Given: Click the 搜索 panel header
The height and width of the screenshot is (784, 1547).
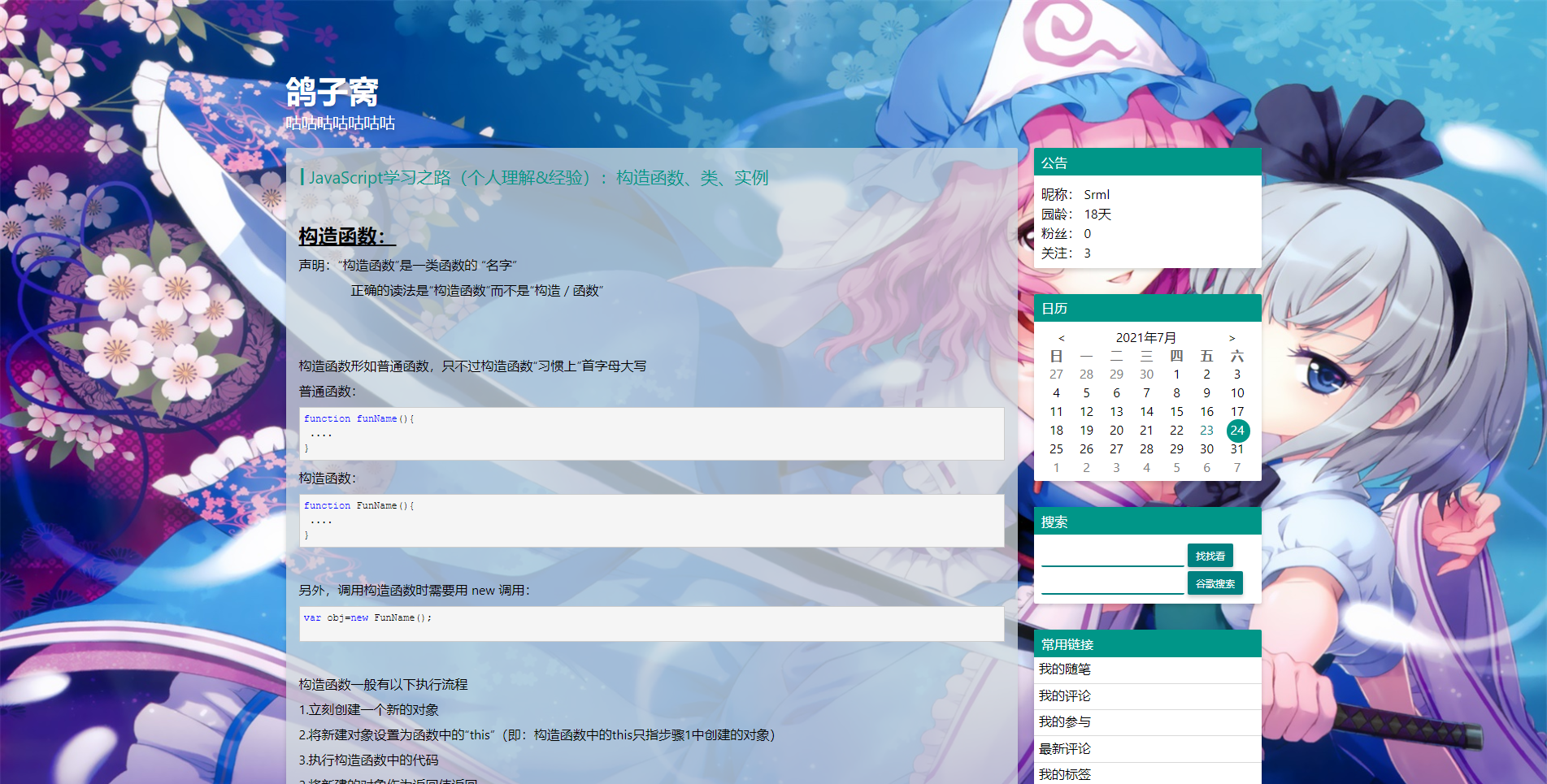Looking at the screenshot, I should (1147, 522).
